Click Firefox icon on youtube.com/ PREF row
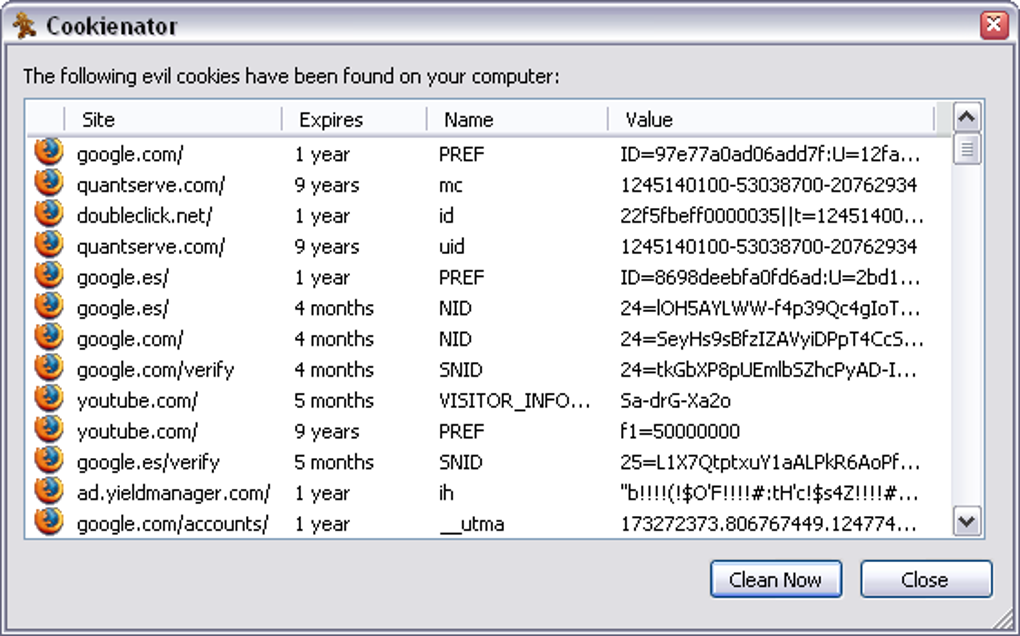Viewport: 1020px width, 636px height. click(49, 430)
